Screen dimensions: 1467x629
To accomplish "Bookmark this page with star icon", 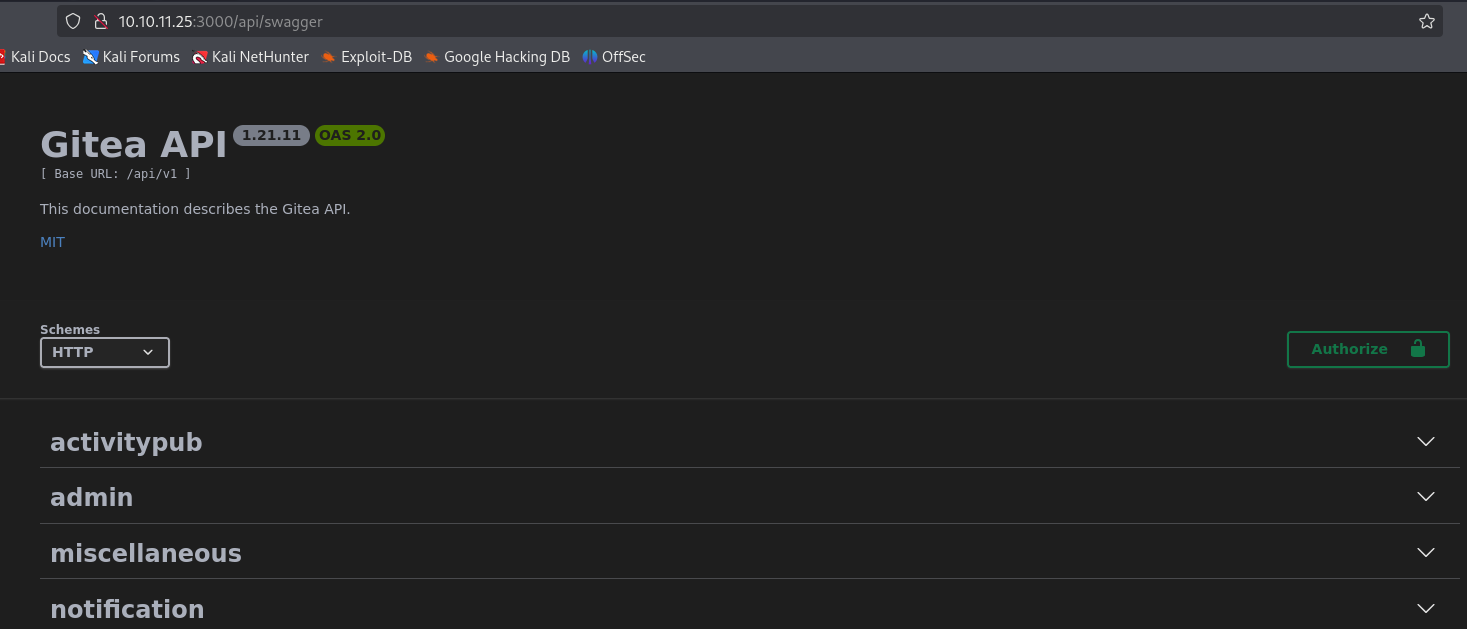I will (x=1426, y=21).
